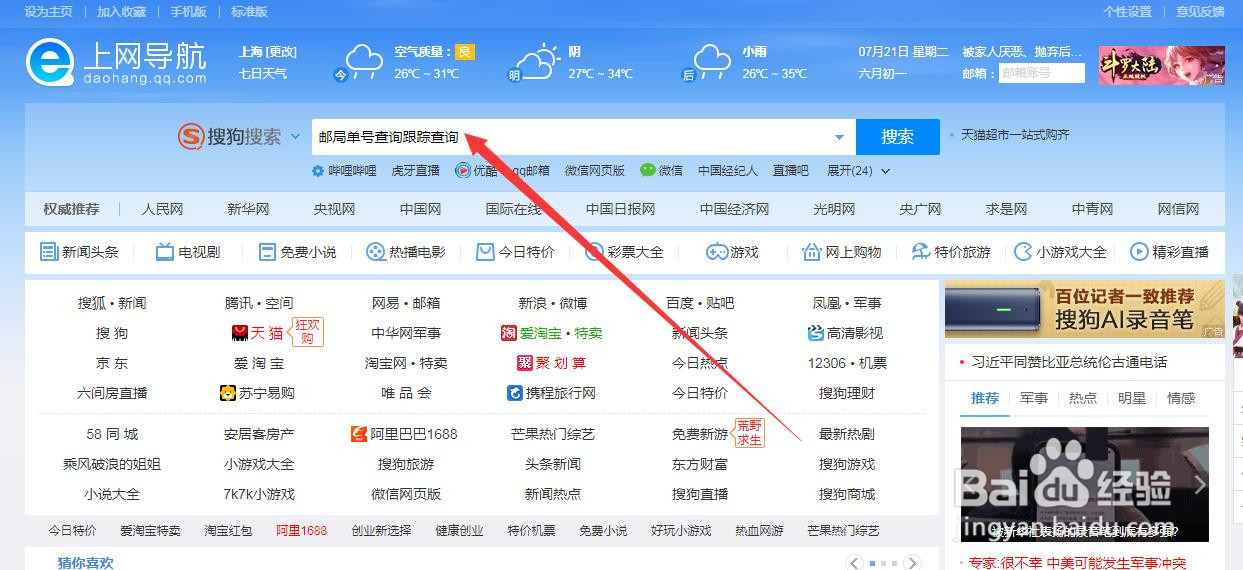Show next news carousel slide arrow
The image size is (1243, 570).
[1201, 484]
